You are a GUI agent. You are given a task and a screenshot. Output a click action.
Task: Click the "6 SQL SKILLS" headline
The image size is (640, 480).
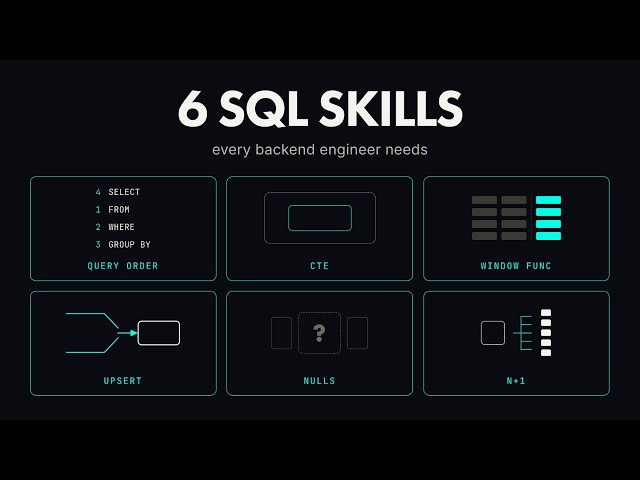tap(320, 109)
